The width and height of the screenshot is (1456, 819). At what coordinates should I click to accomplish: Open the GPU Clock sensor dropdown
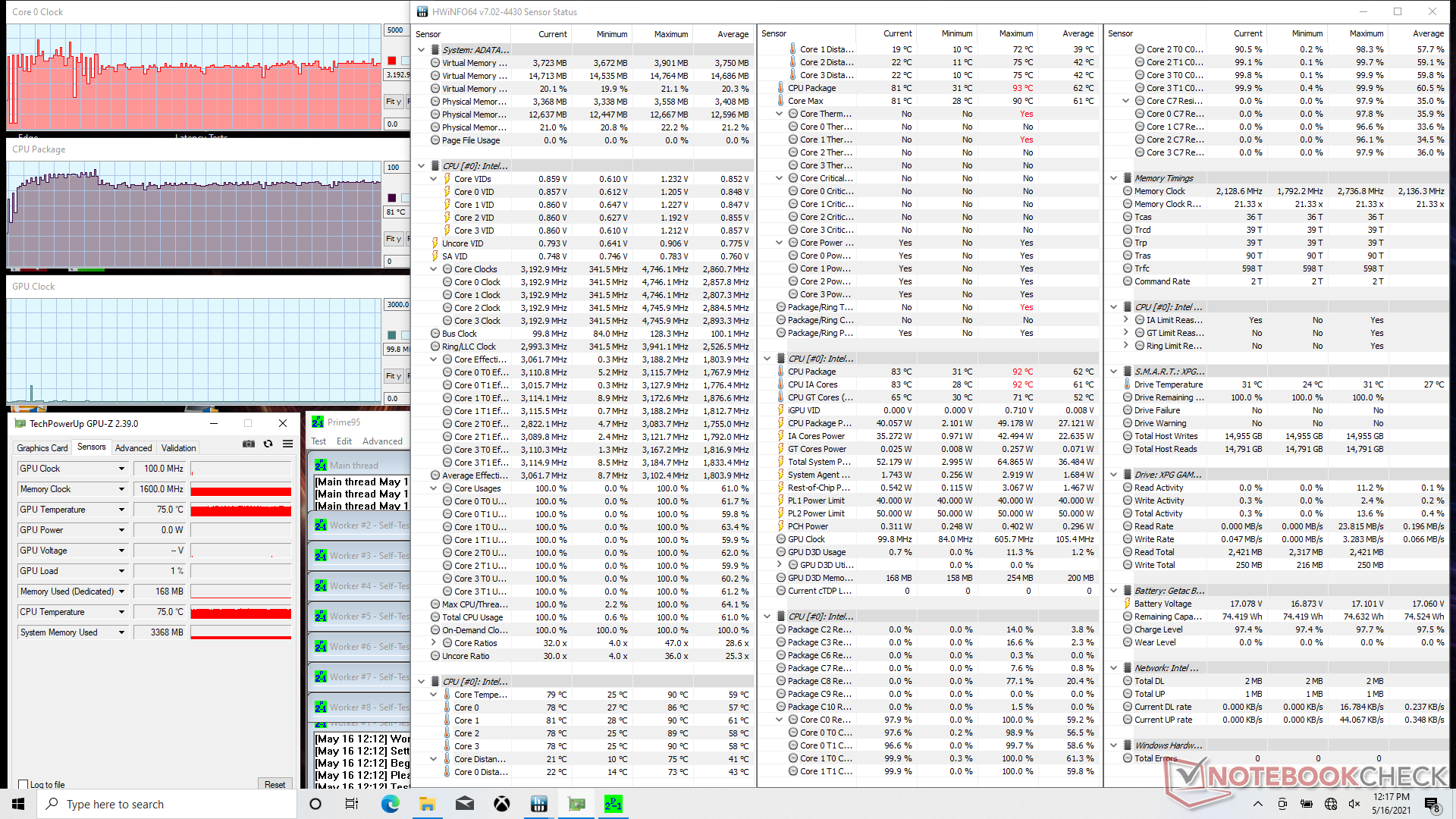(x=121, y=469)
